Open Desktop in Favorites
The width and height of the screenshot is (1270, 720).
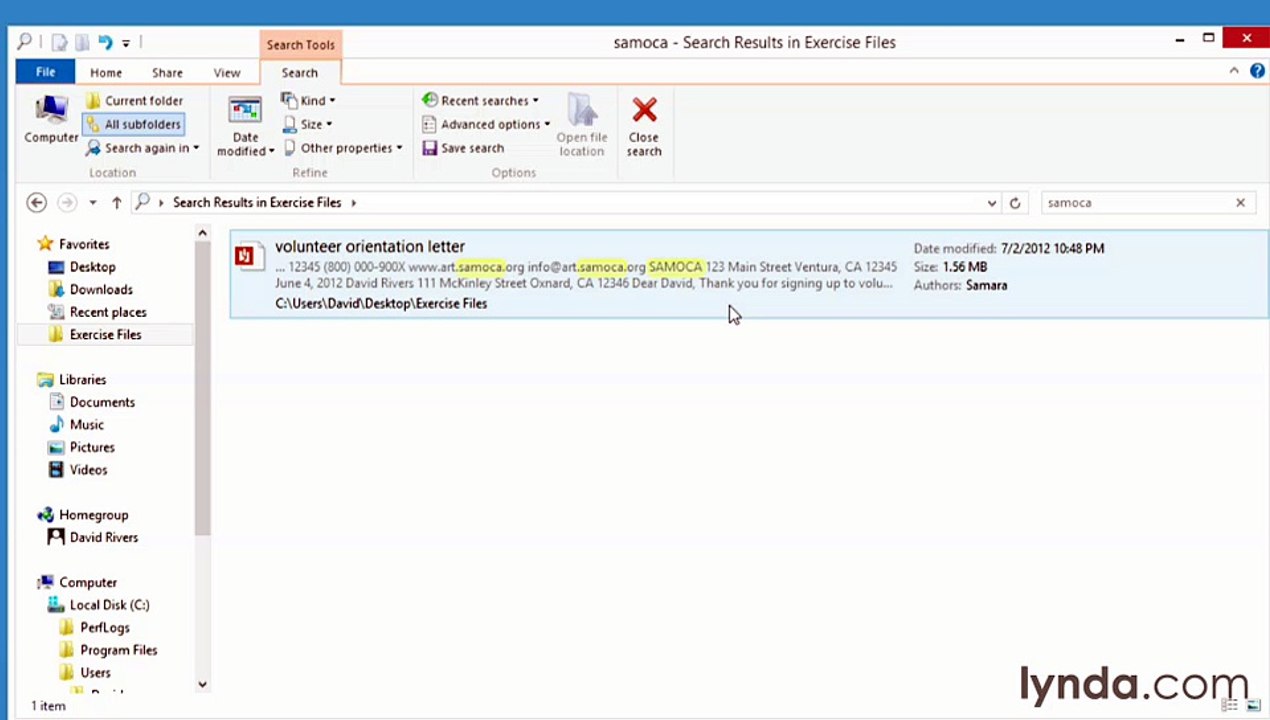pos(92,267)
